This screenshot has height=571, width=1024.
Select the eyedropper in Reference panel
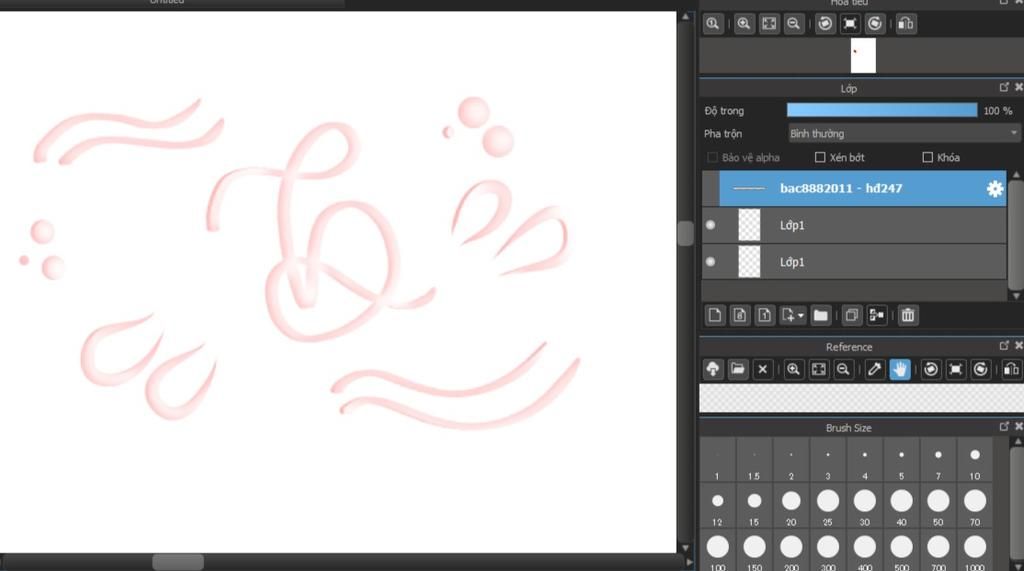click(x=874, y=369)
